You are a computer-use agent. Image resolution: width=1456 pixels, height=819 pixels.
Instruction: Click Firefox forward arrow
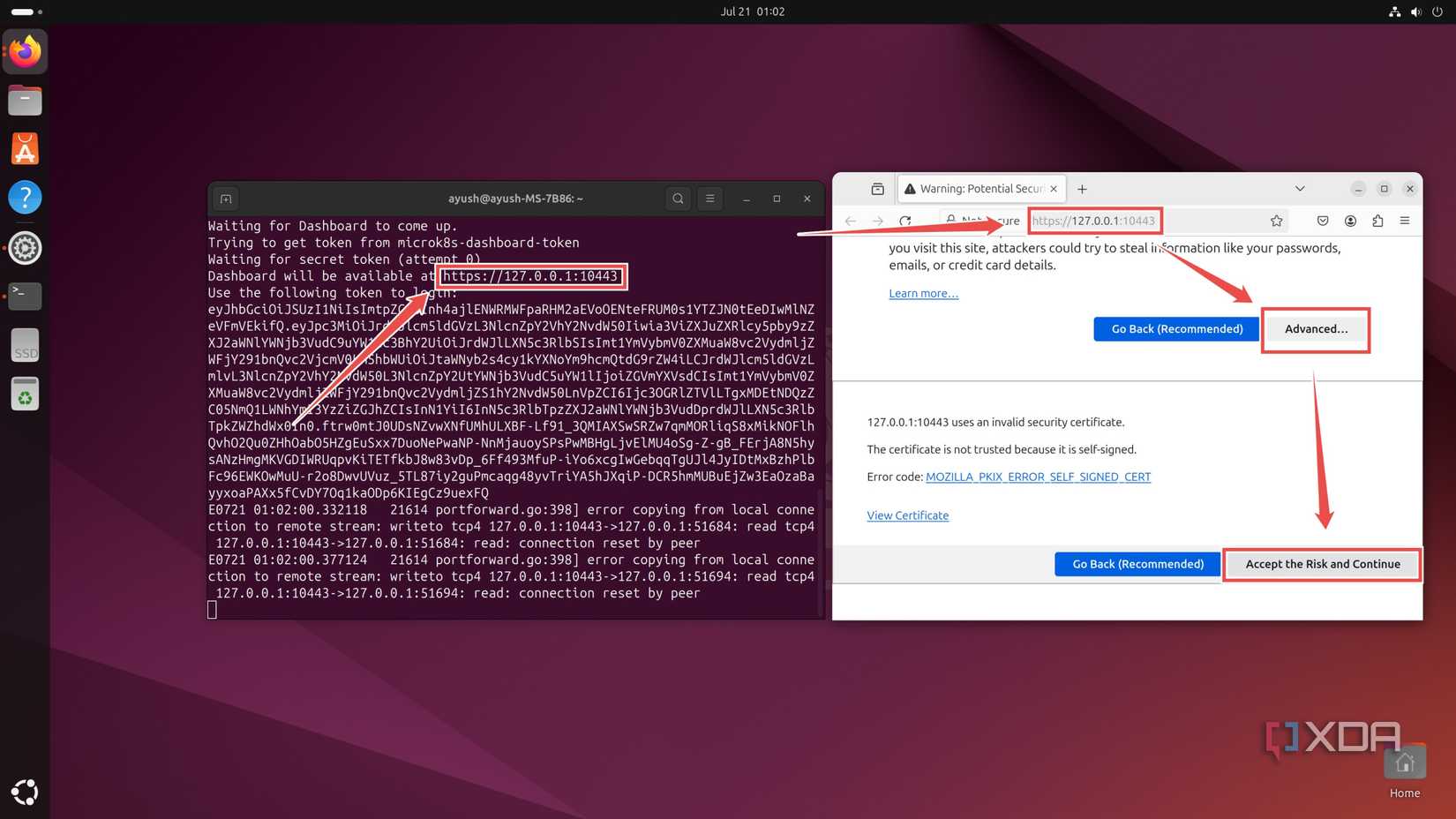(x=877, y=221)
